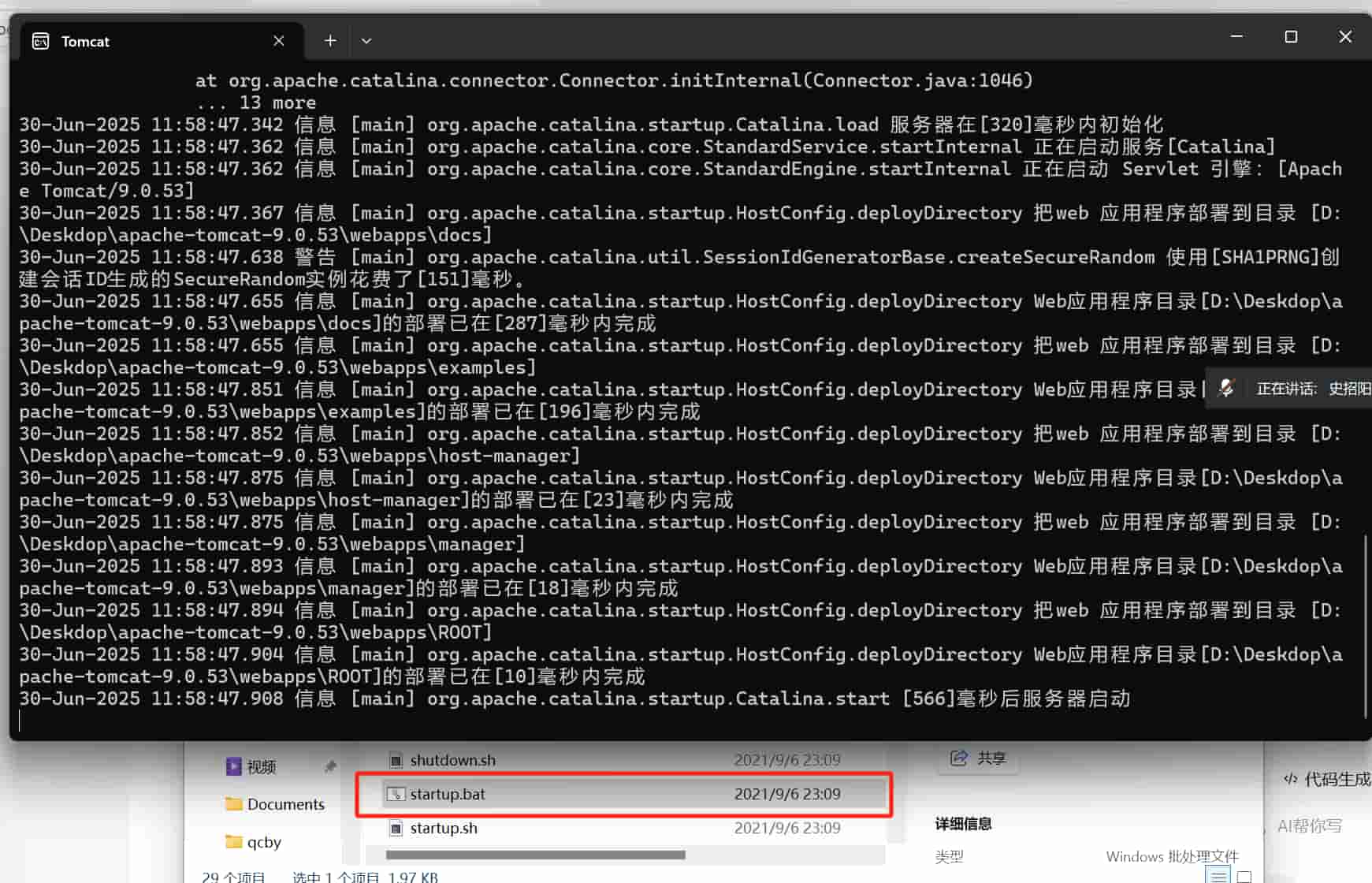This screenshot has height=883, width=1372.
Task: Click log line timestamped 11:58:47.893
Action: click(681, 577)
